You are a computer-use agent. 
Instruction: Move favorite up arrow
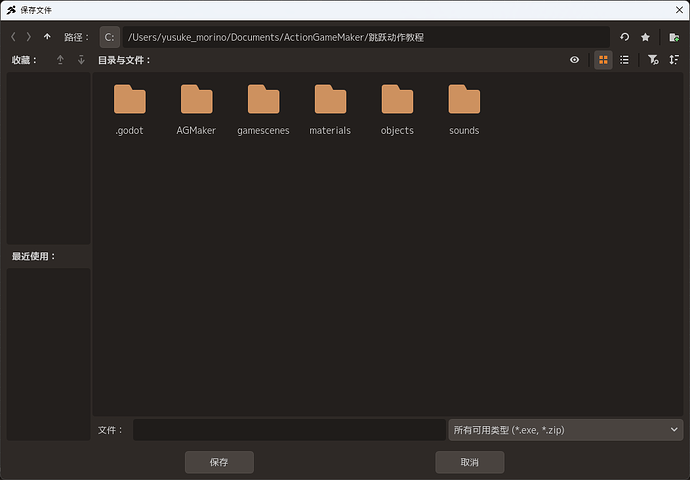click(x=60, y=60)
